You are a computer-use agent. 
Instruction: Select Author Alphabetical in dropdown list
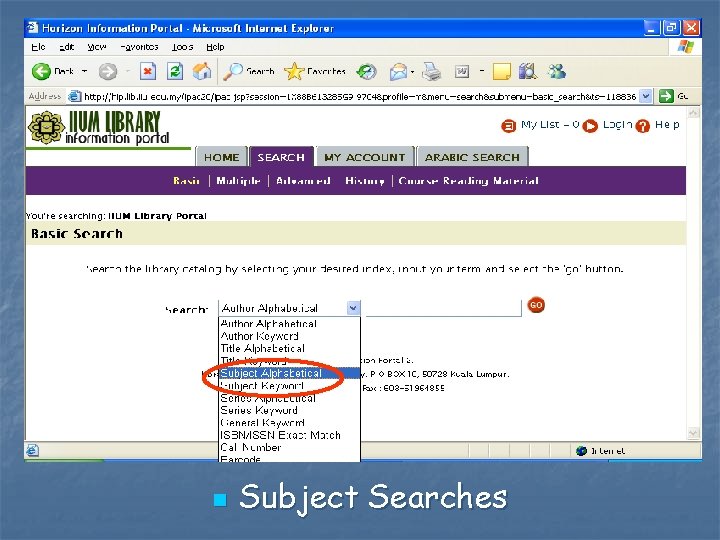289,323
